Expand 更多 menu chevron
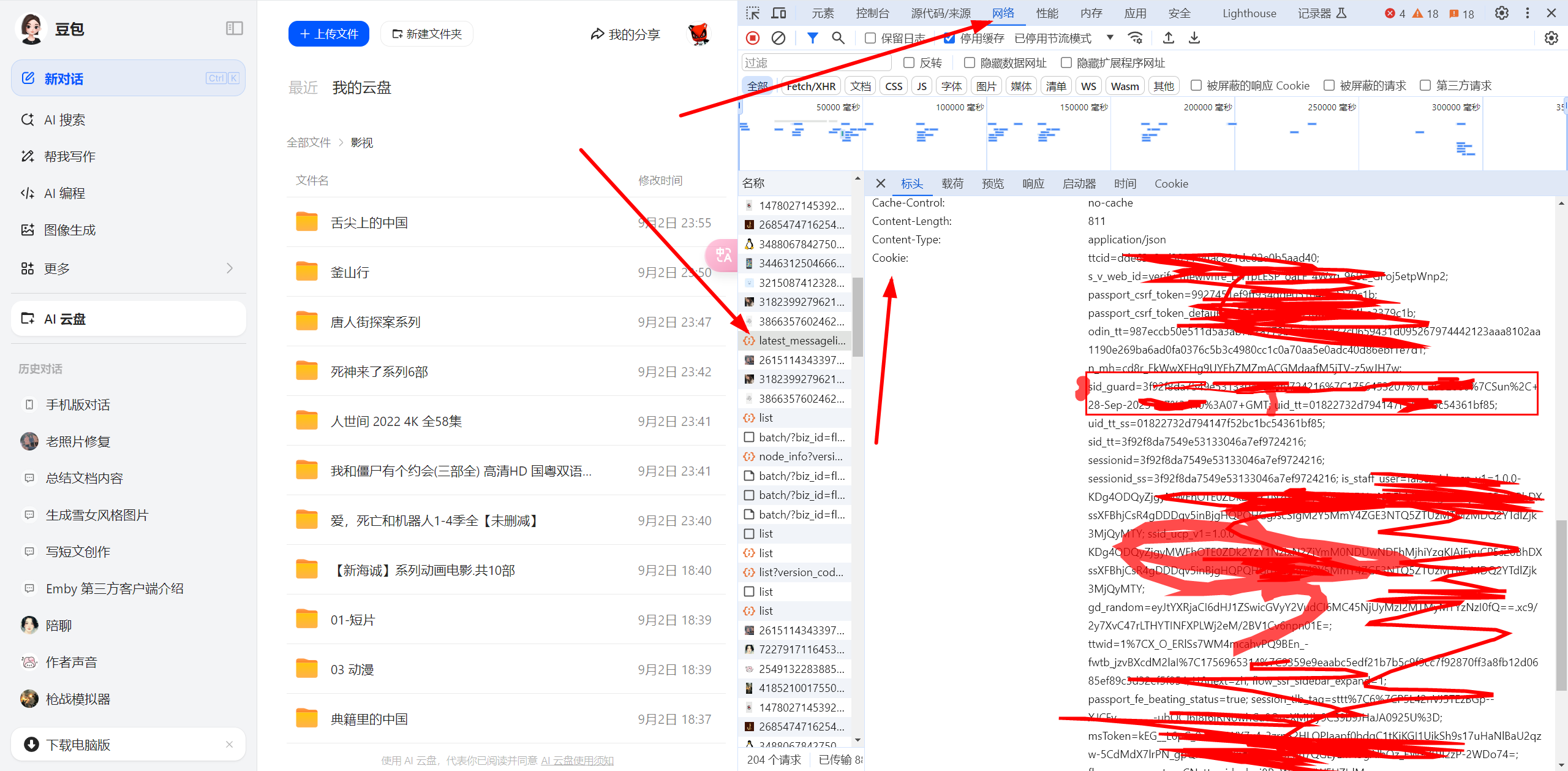Viewport: 1568px width, 771px height. (x=230, y=268)
